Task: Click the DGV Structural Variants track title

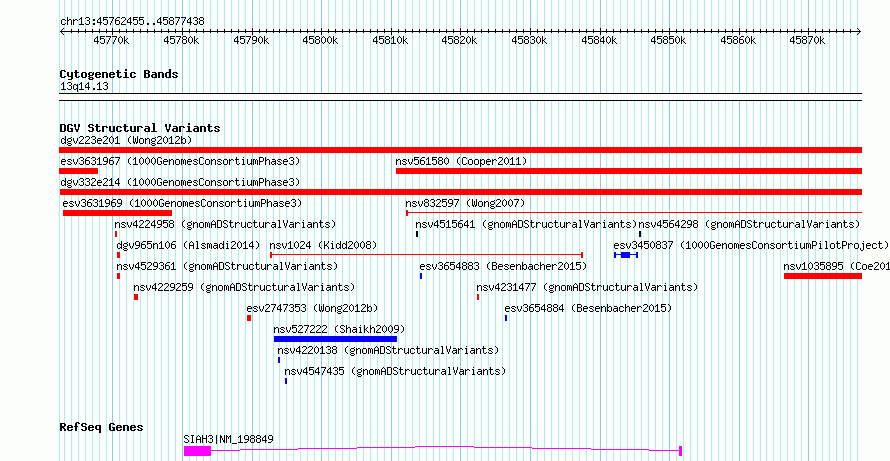Action: (x=140, y=128)
